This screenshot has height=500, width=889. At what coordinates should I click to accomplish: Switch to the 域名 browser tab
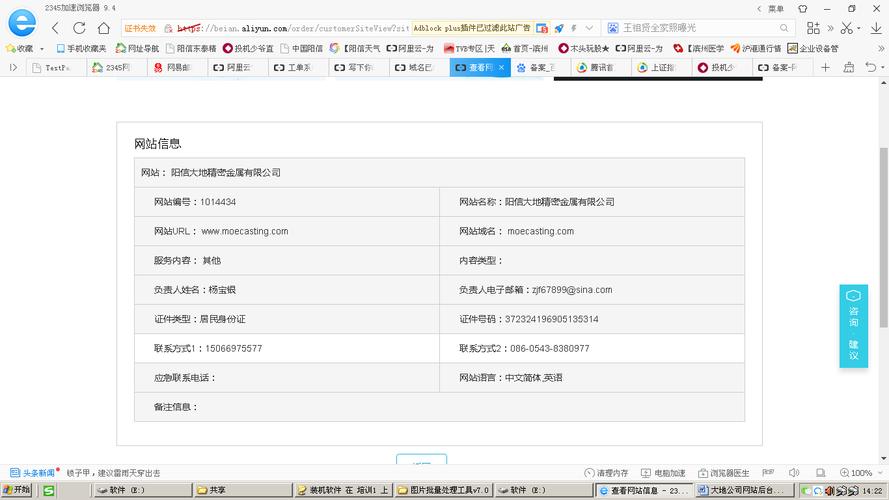[416, 67]
